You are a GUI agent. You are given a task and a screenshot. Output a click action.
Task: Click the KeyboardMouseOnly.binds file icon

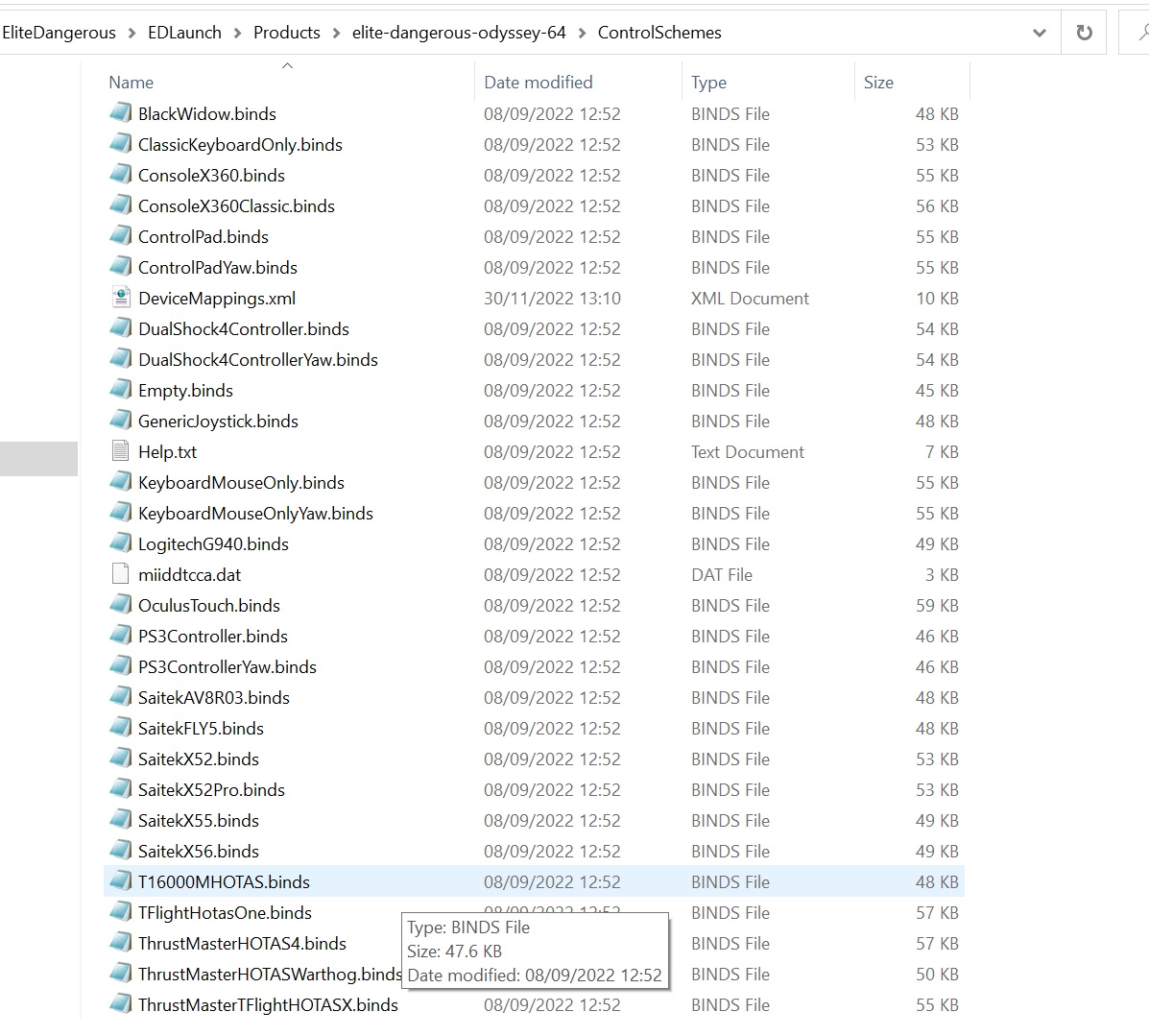121,482
